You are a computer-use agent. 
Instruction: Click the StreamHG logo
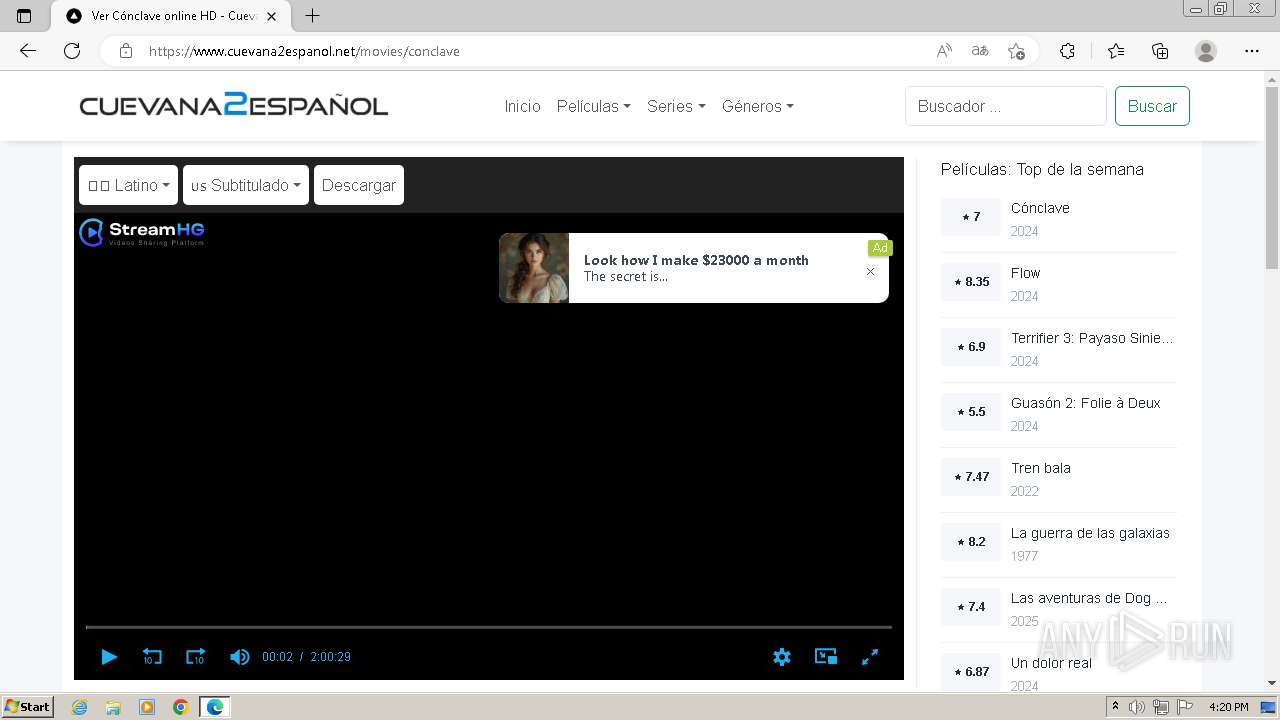click(x=142, y=232)
